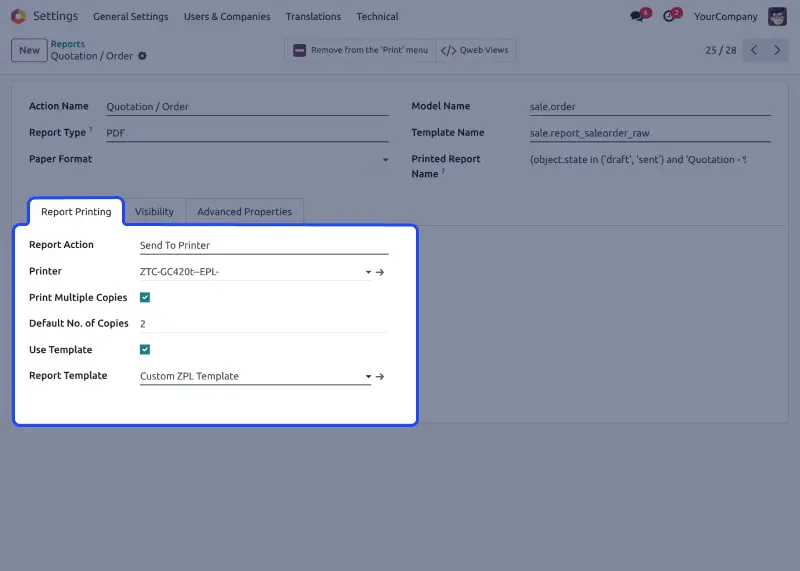800x571 pixels.
Task: Click Remove from the 'Print' menu
Action: coord(360,50)
